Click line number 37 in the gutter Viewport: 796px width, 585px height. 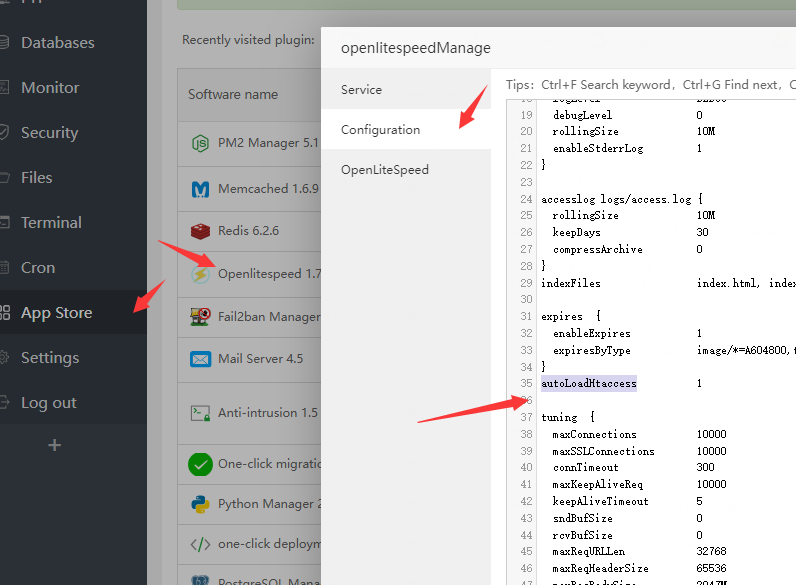[x=526, y=417]
